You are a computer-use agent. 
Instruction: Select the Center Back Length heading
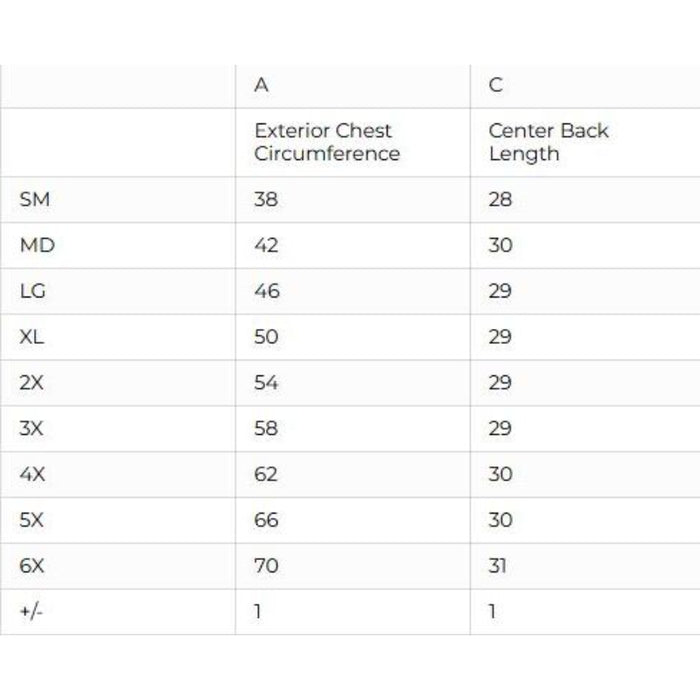(x=548, y=142)
